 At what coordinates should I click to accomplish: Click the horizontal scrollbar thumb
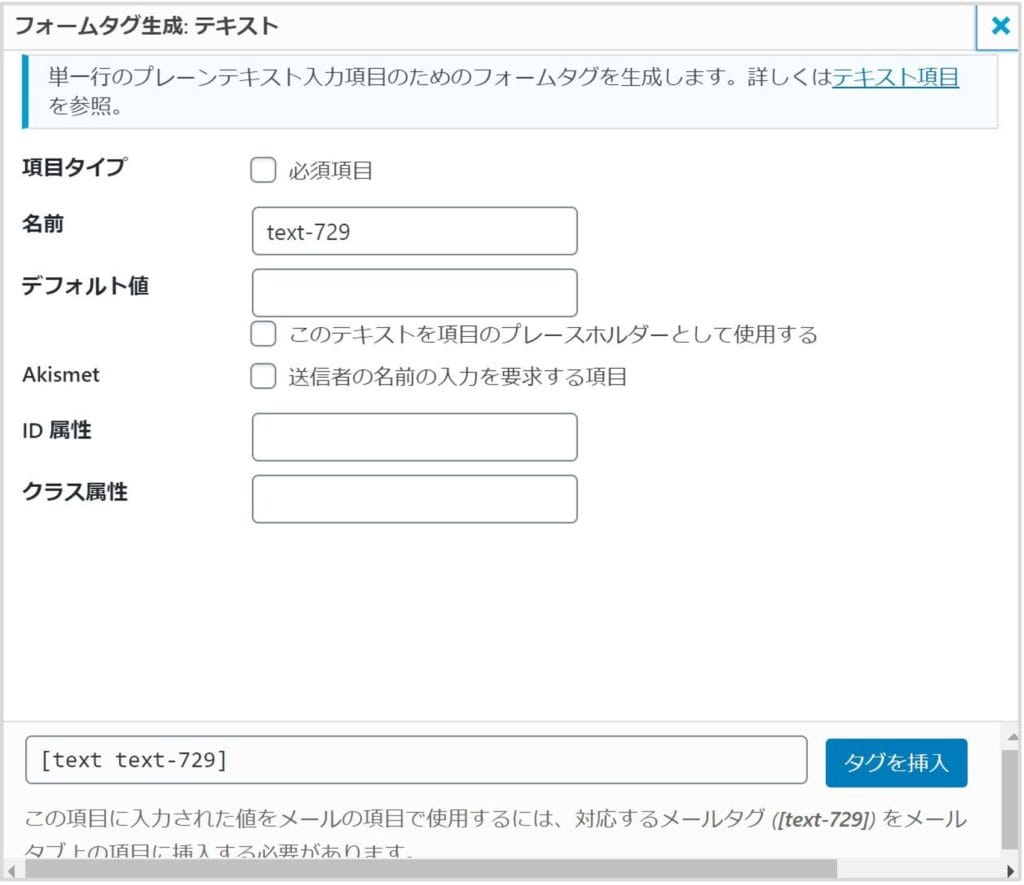tap(431, 870)
